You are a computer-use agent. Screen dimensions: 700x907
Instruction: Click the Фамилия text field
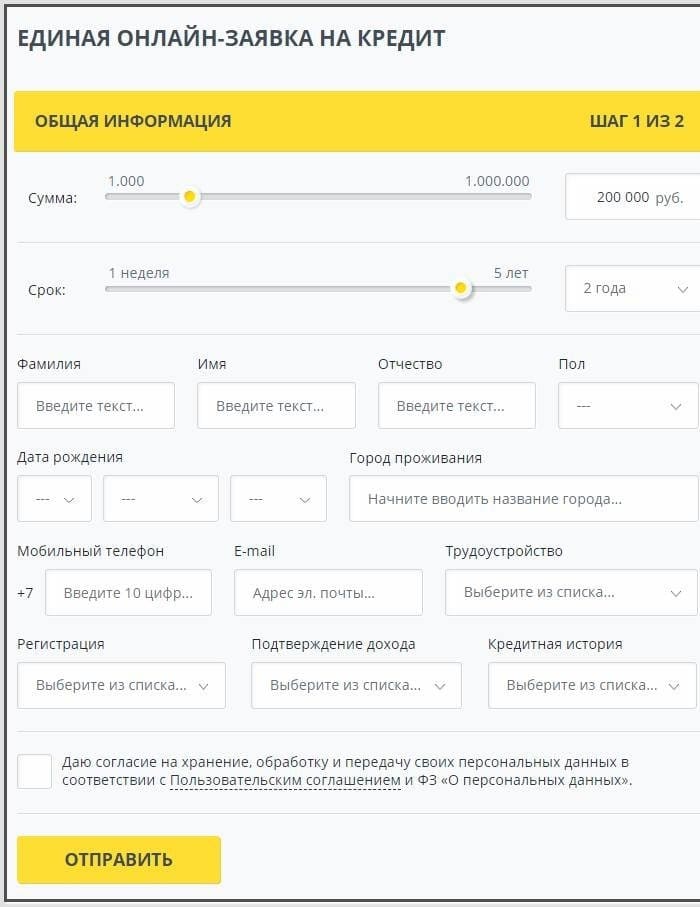pyautogui.click(x=96, y=406)
